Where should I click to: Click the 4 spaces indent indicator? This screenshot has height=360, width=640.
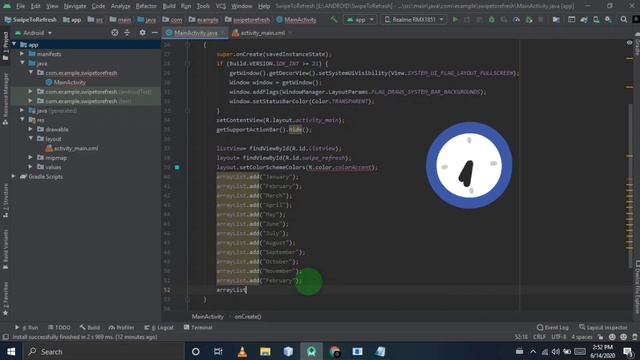click(x=582, y=337)
